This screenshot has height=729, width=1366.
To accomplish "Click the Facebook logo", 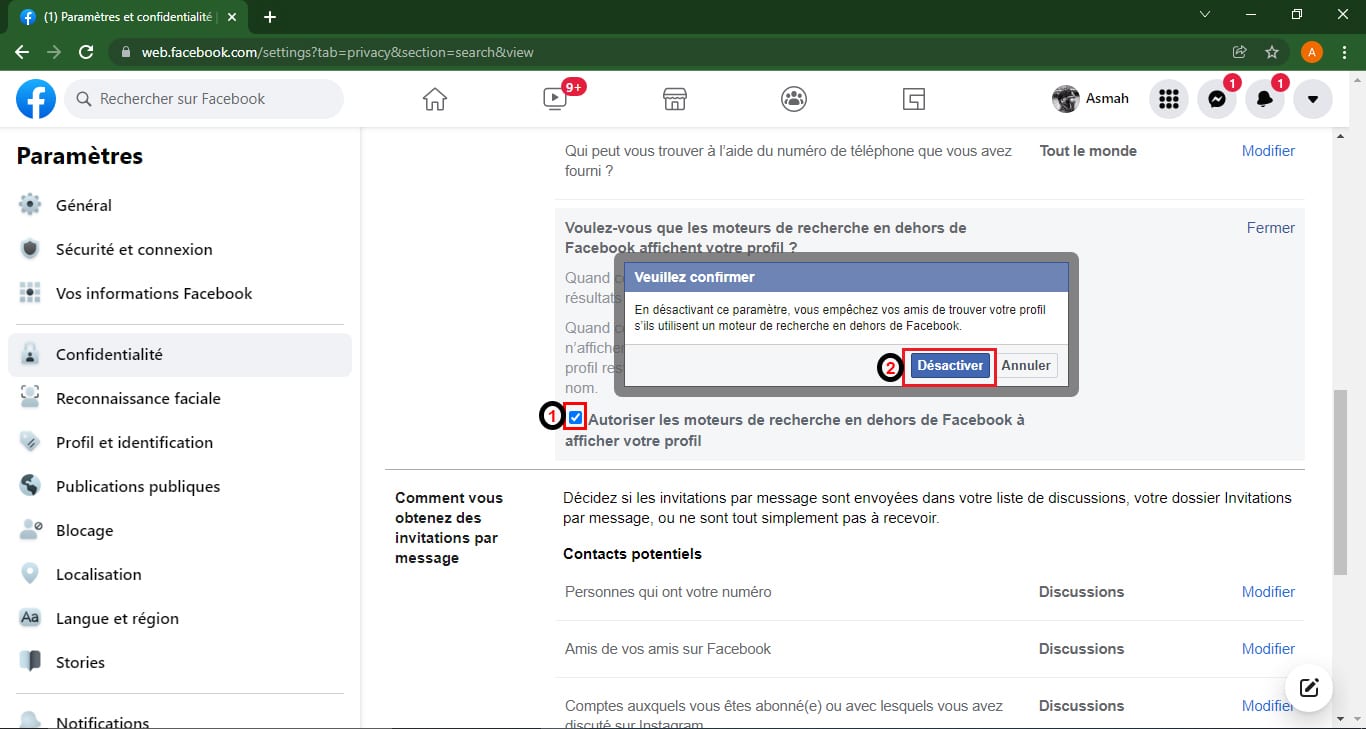I will click(x=36, y=99).
